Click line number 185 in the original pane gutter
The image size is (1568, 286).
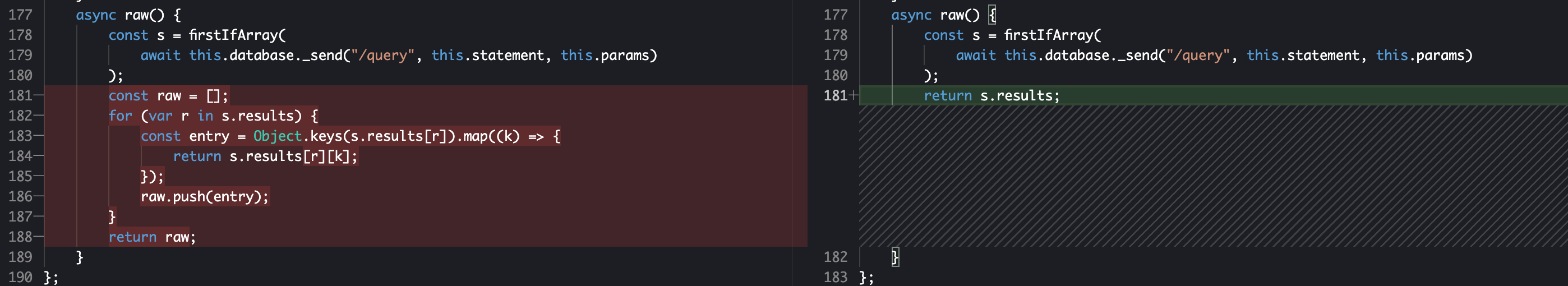pyautogui.click(x=20, y=177)
